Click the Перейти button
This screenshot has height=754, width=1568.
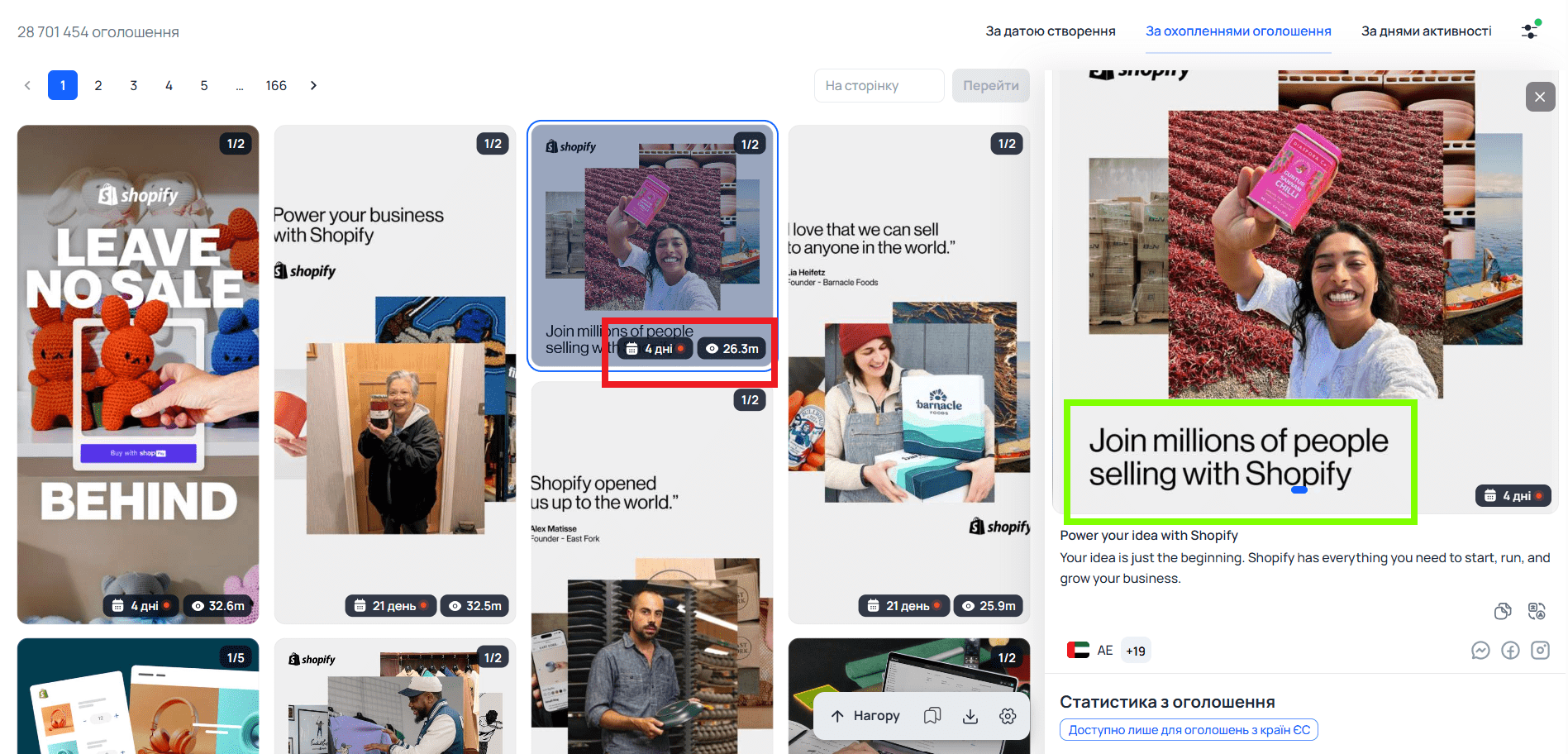[991, 85]
